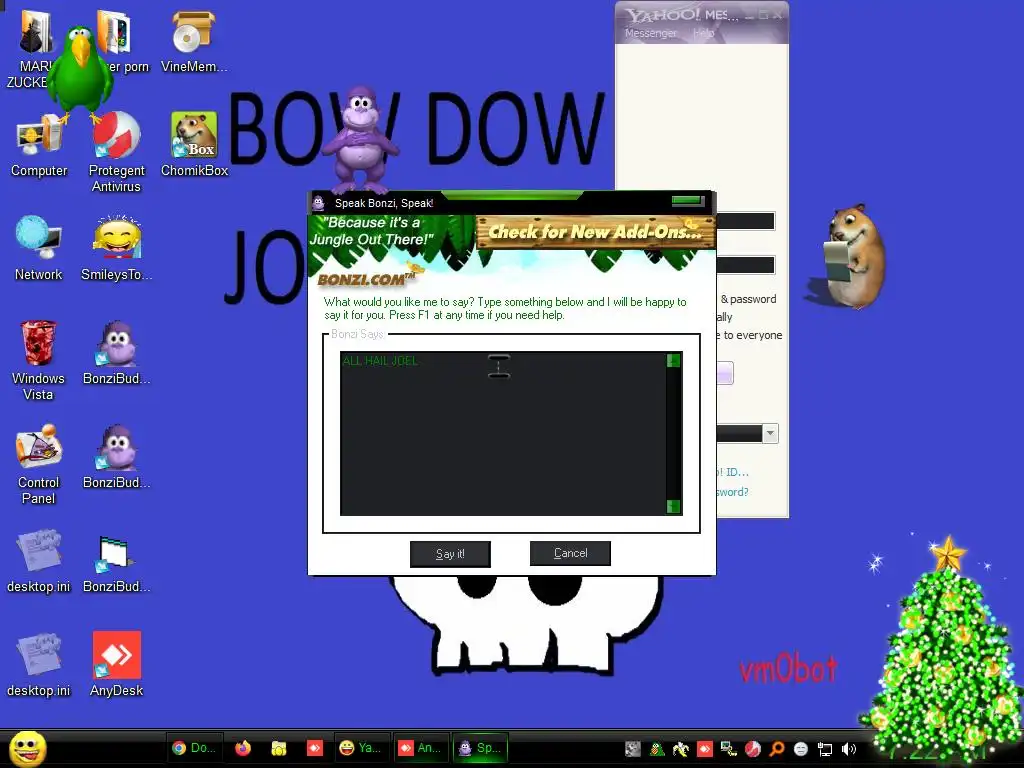This screenshot has width=1024, height=768.
Task: Open the AnyDesk desktop shortcut
Action: (x=116, y=664)
